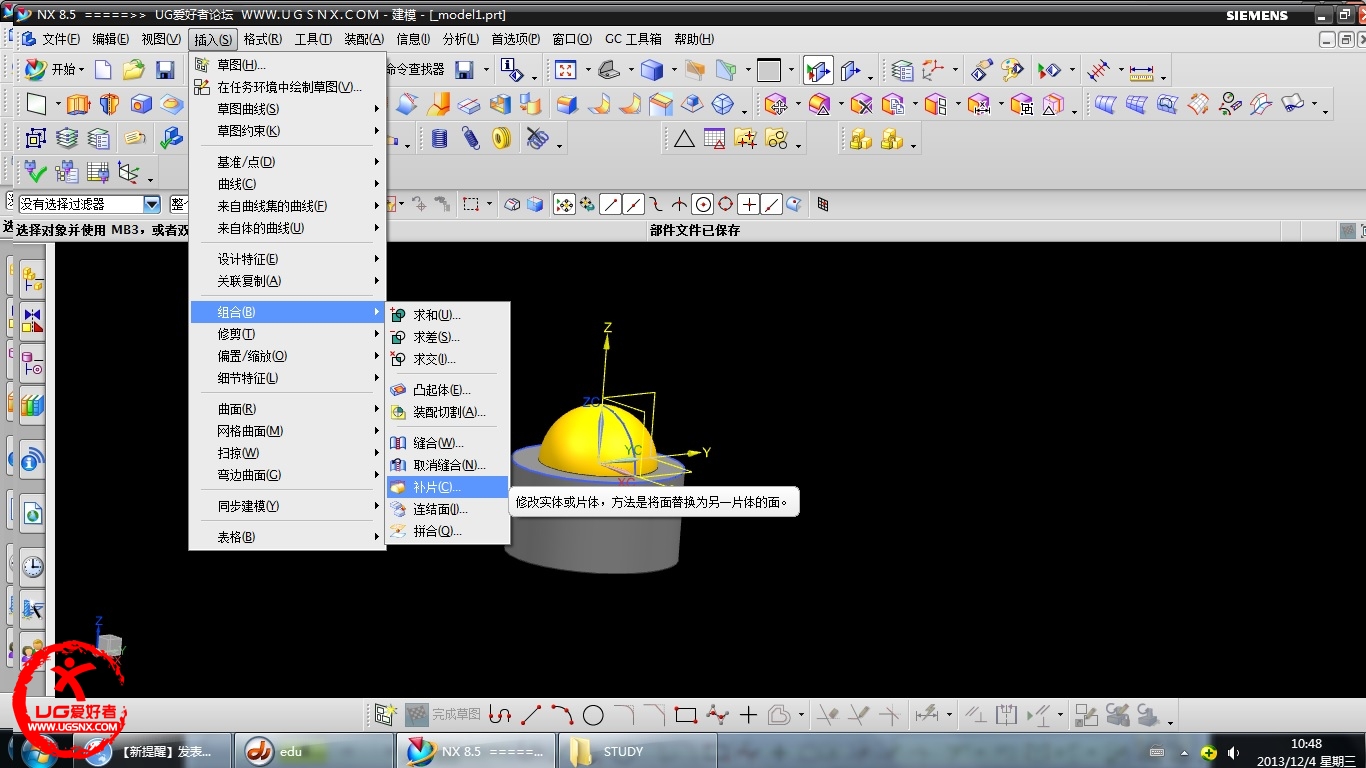The height and width of the screenshot is (768, 1366).
Task: Toggle the mid point snap option
Action: pos(634,204)
